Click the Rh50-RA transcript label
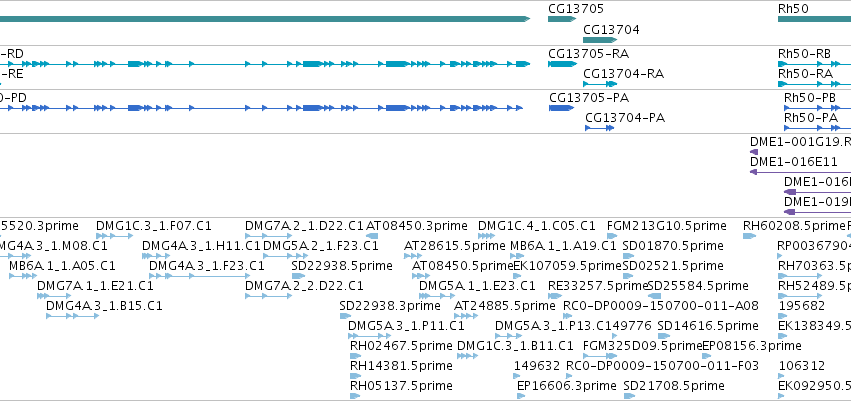 [x=805, y=73]
